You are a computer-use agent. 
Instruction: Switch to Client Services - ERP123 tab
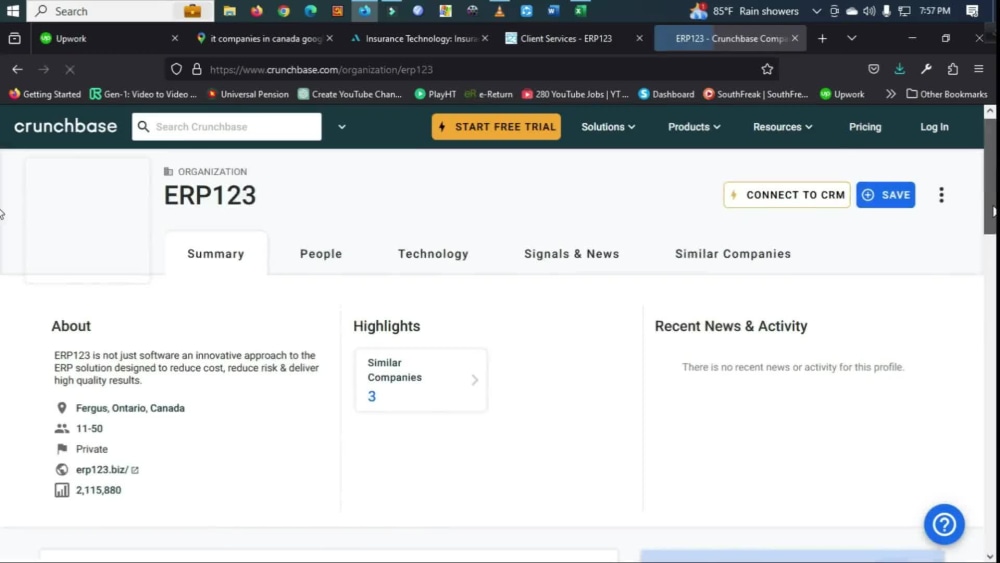click(x=573, y=39)
